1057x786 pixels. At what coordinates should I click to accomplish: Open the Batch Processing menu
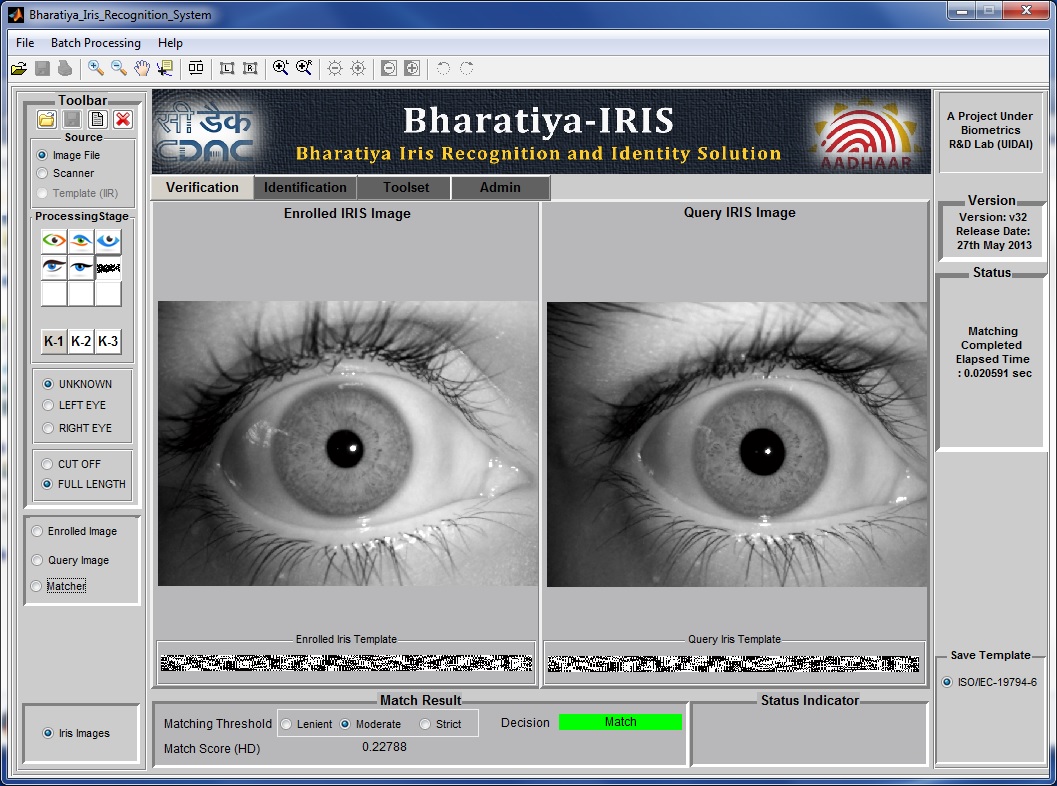pos(96,43)
